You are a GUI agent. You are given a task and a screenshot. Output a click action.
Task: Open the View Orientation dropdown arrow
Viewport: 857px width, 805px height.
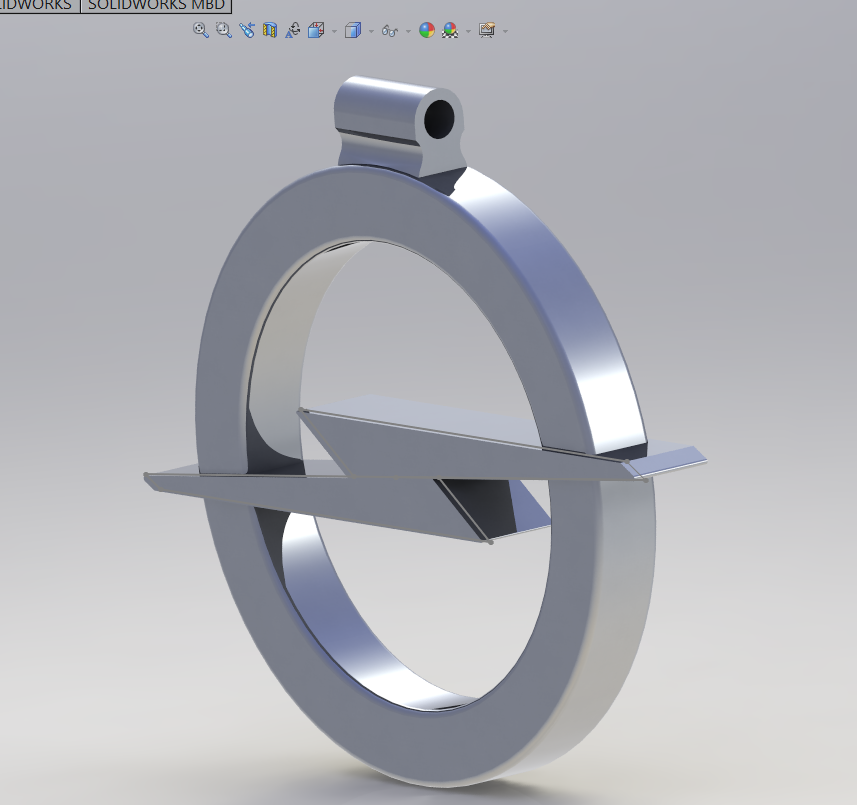coord(334,31)
